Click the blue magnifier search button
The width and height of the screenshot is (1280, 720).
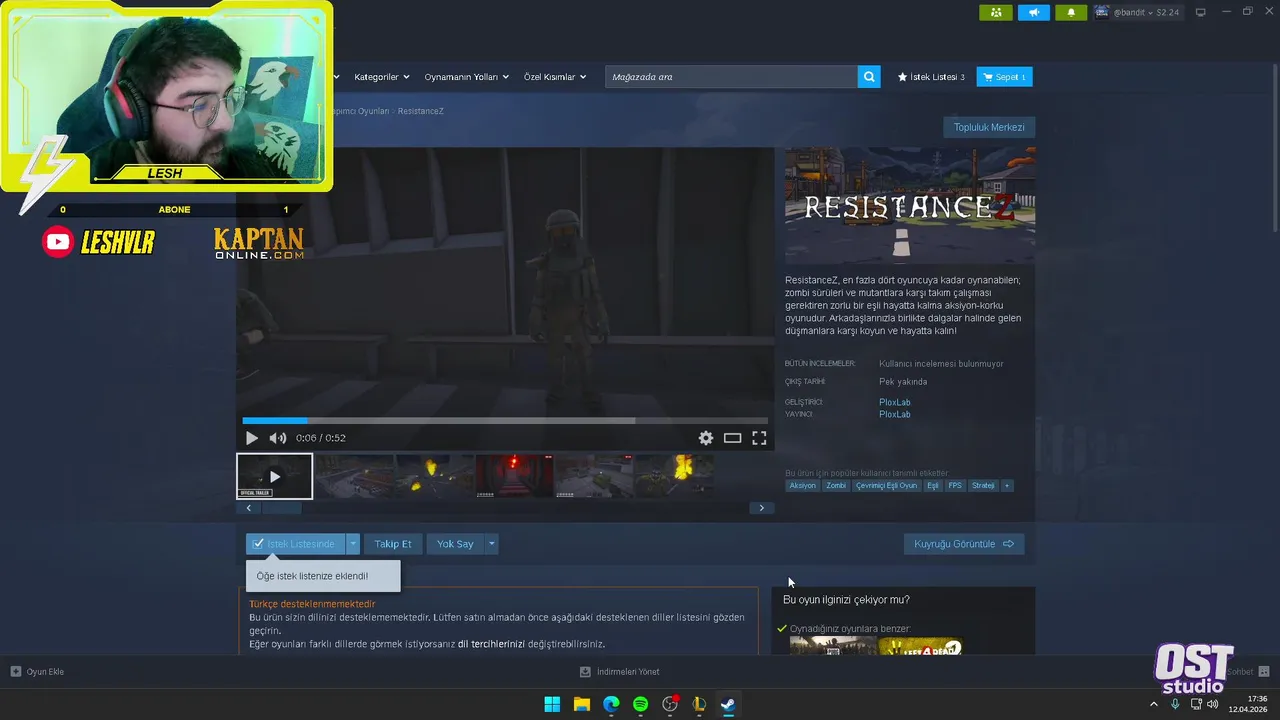coord(869,77)
